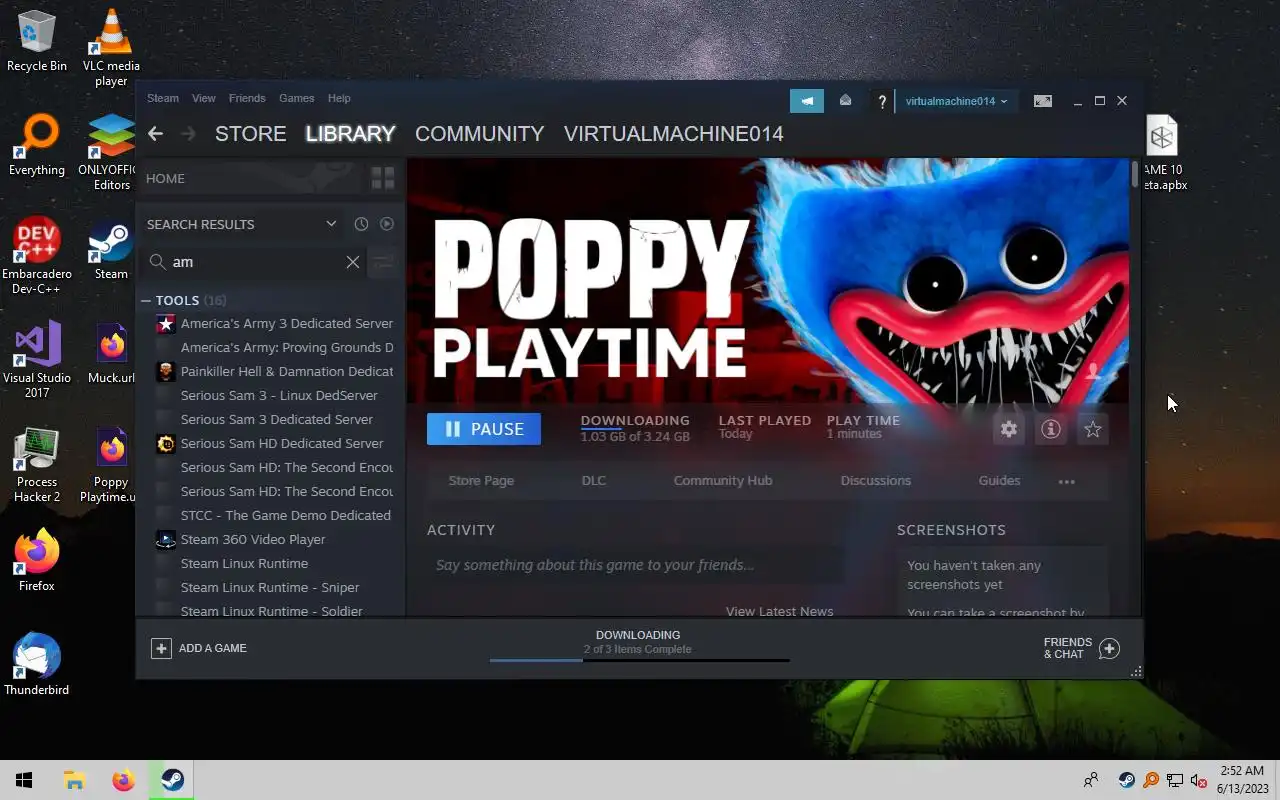Open File Explorer from the taskbar
Viewport: 1280px width, 800px height.
tap(74, 780)
